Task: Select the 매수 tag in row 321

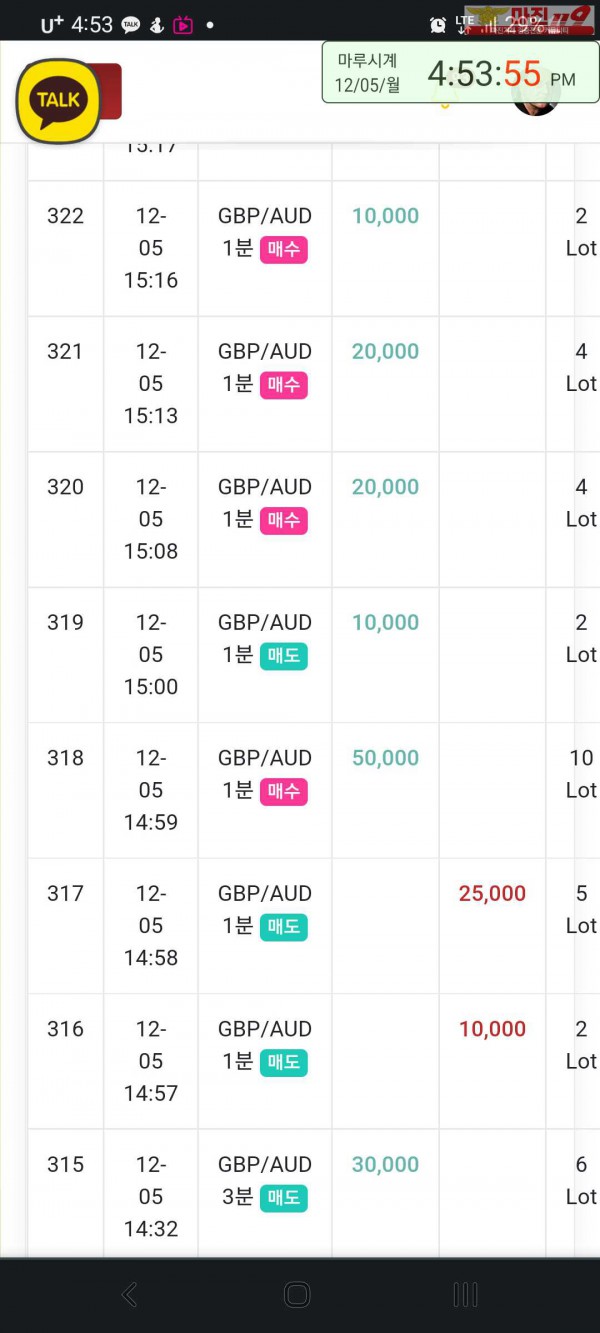Action: [x=284, y=385]
